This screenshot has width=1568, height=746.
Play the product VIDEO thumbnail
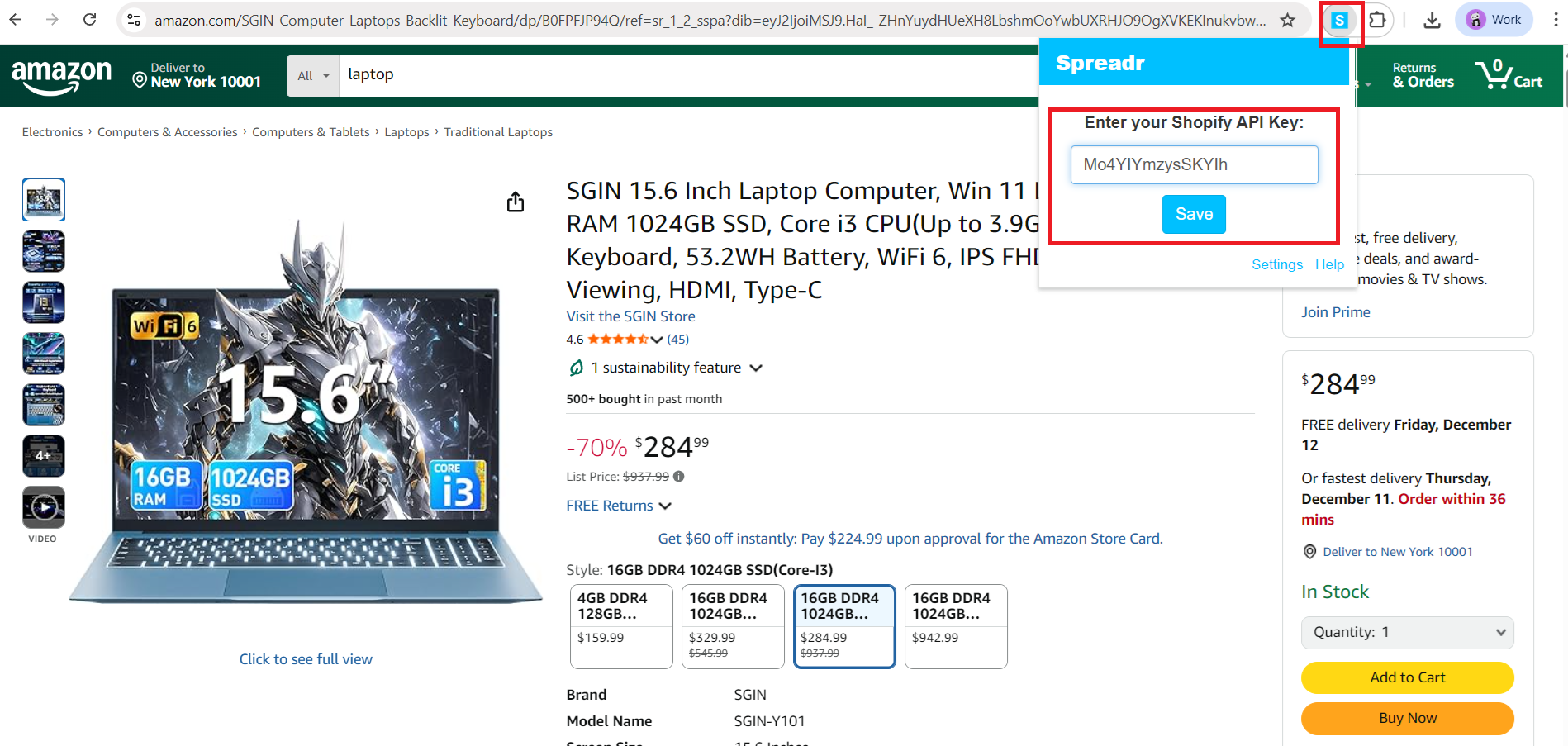[x=44, y=507]
